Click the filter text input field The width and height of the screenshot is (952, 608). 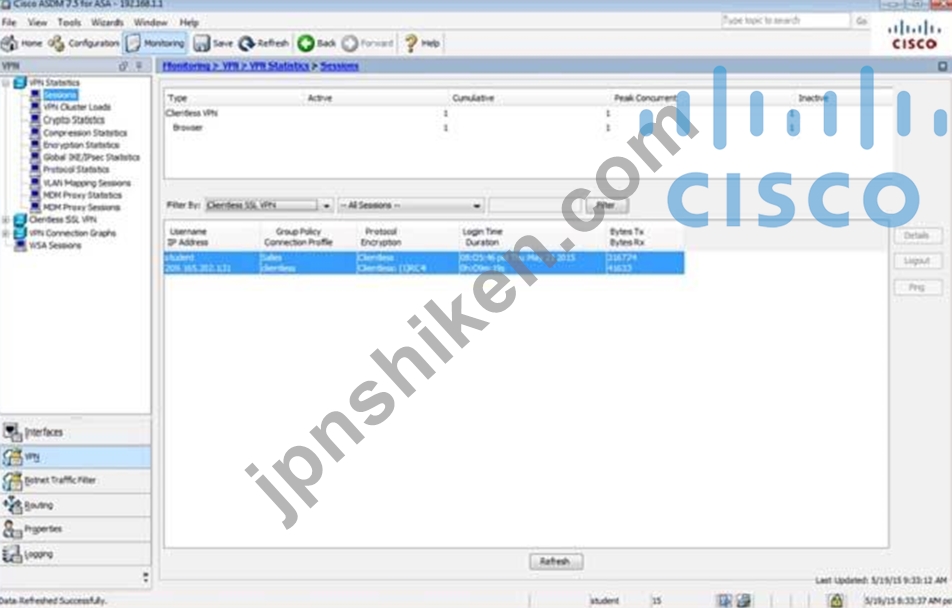535,205
